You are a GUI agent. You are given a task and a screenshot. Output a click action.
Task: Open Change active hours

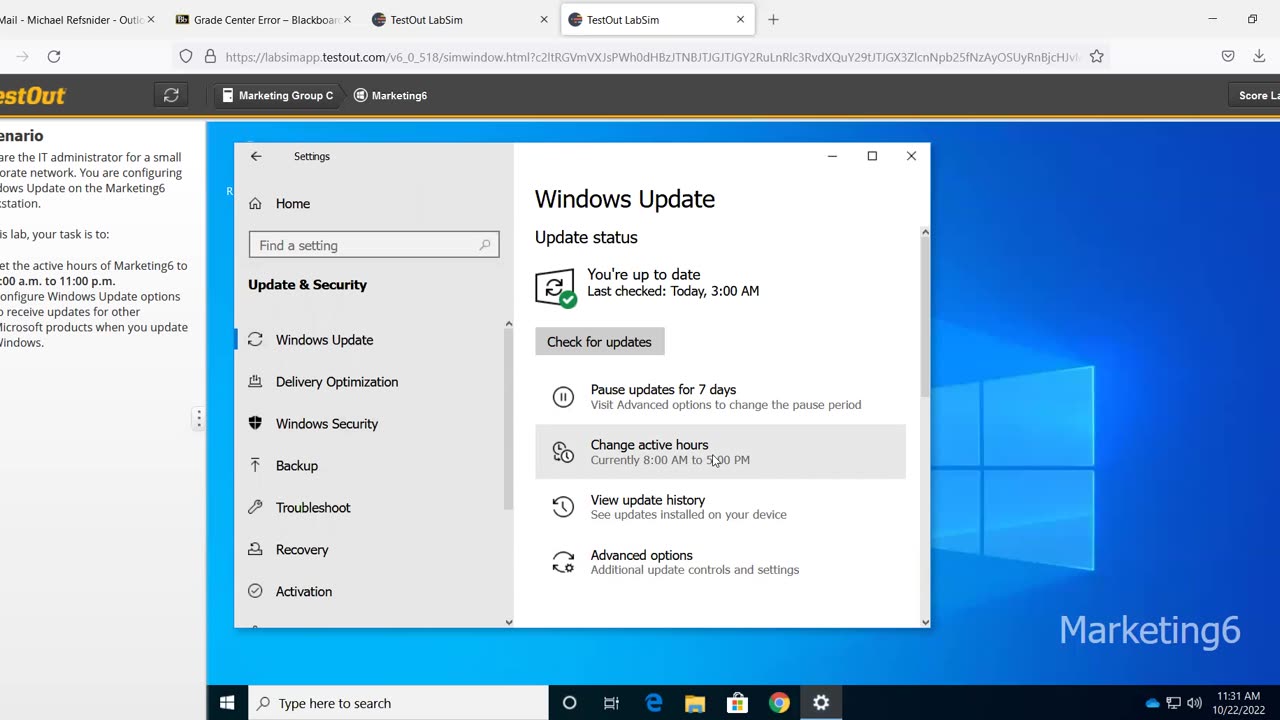[720, 452]
